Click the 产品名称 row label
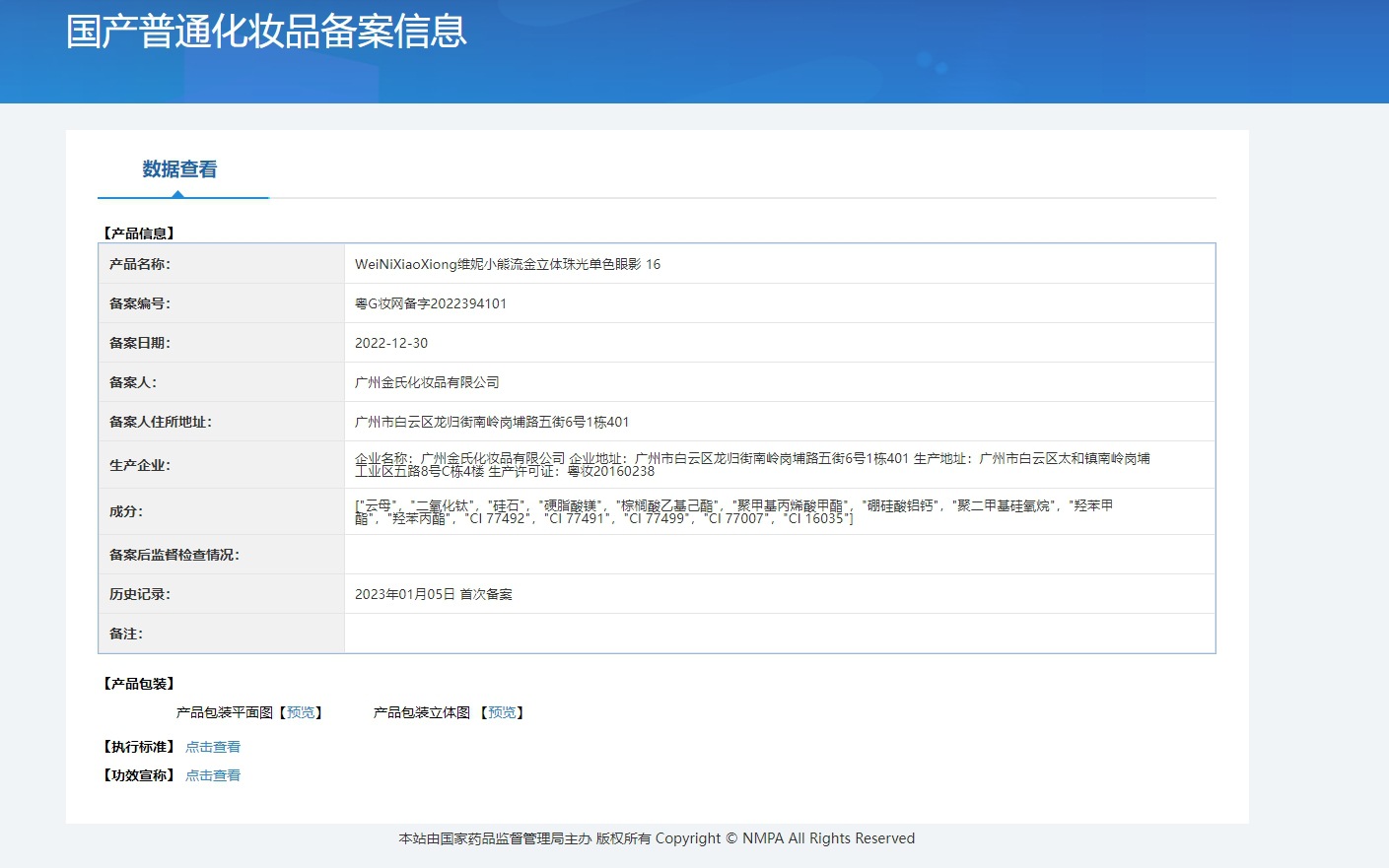This screenshot has width=1389, height=868. click(x=140, y=264)
